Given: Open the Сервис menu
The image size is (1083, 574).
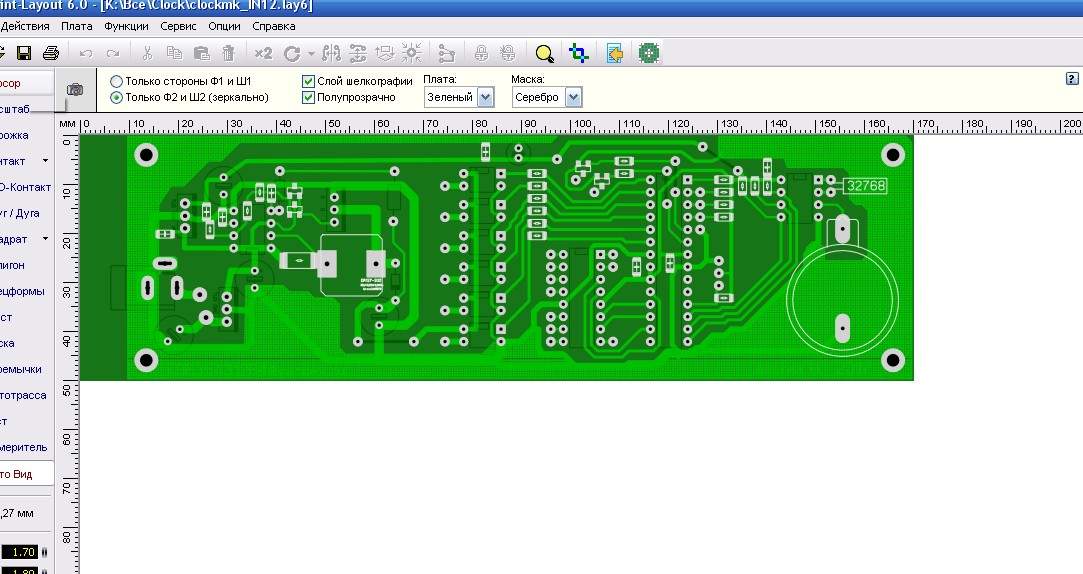Looking at the screenshot, I should [x=178, y=26].
